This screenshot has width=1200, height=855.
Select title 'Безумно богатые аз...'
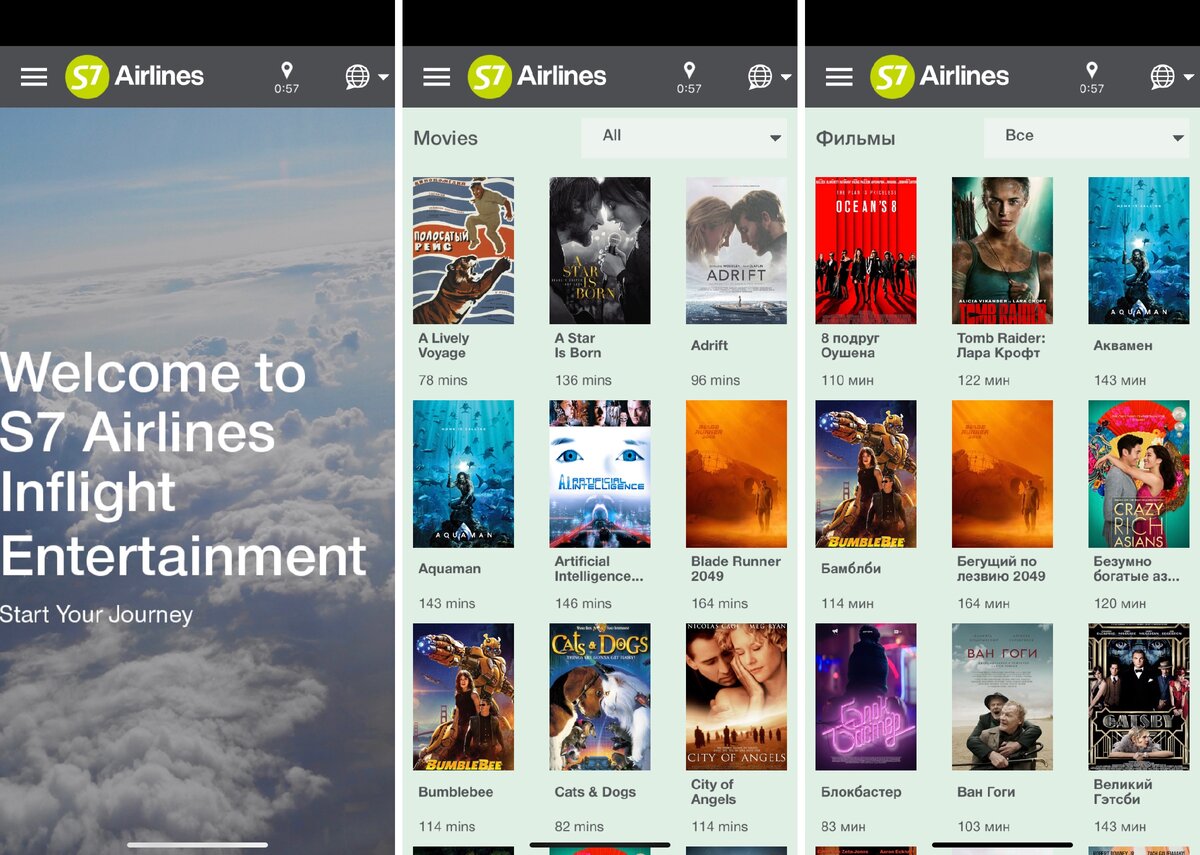tap(1137, 568)
